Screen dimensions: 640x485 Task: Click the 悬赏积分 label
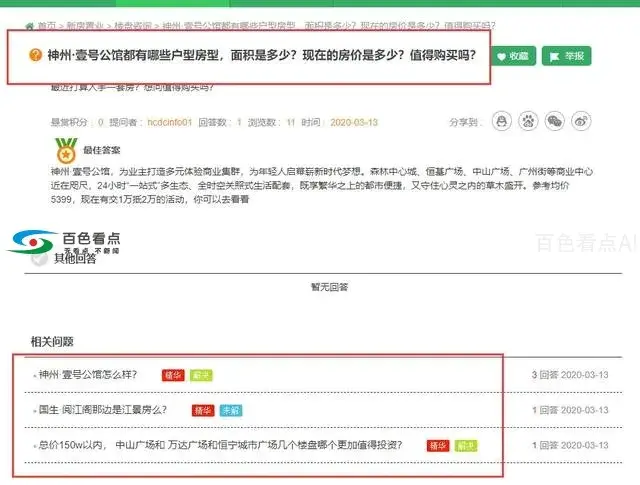69,122
